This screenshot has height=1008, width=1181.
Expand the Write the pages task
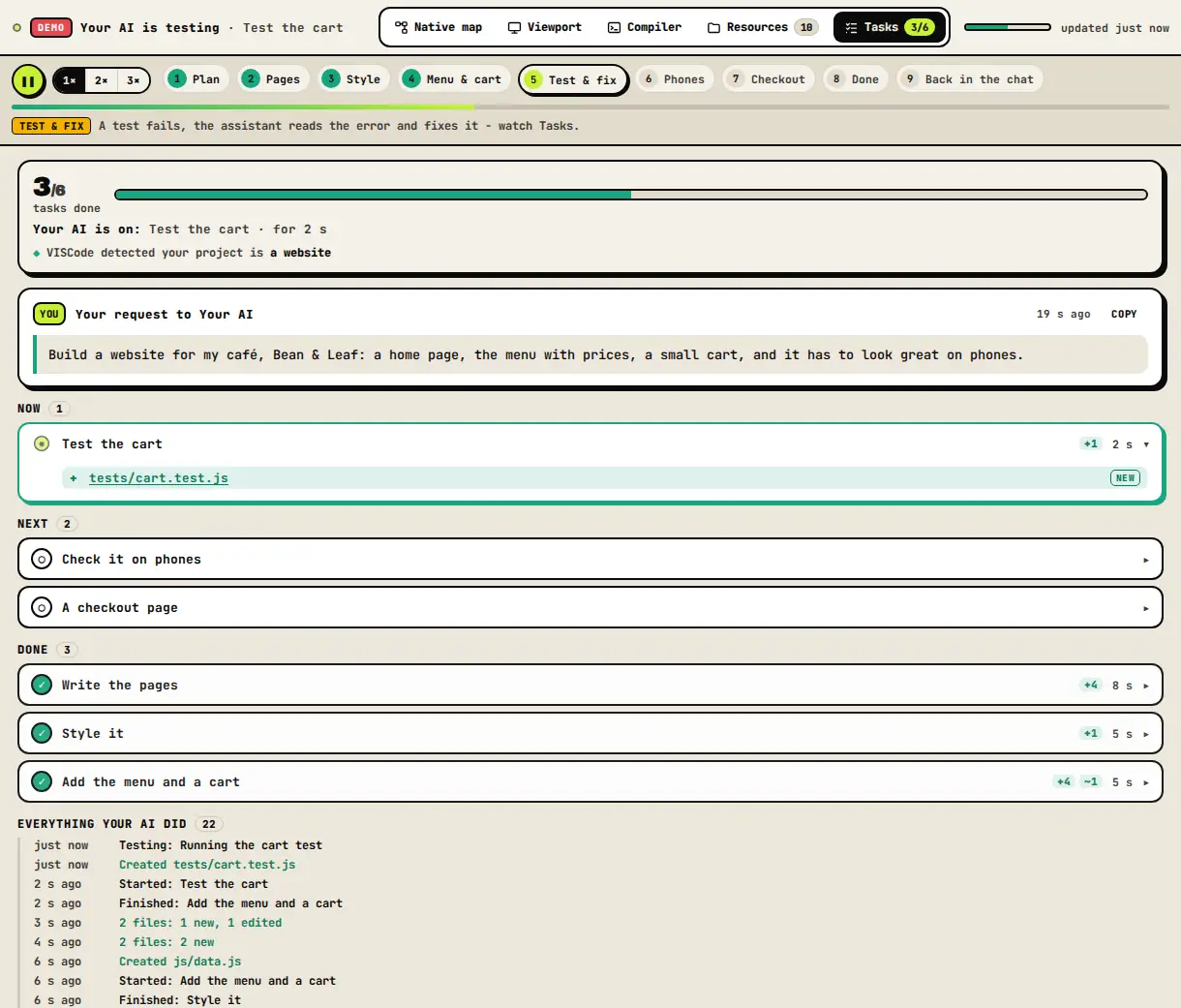click(1146, 686)
